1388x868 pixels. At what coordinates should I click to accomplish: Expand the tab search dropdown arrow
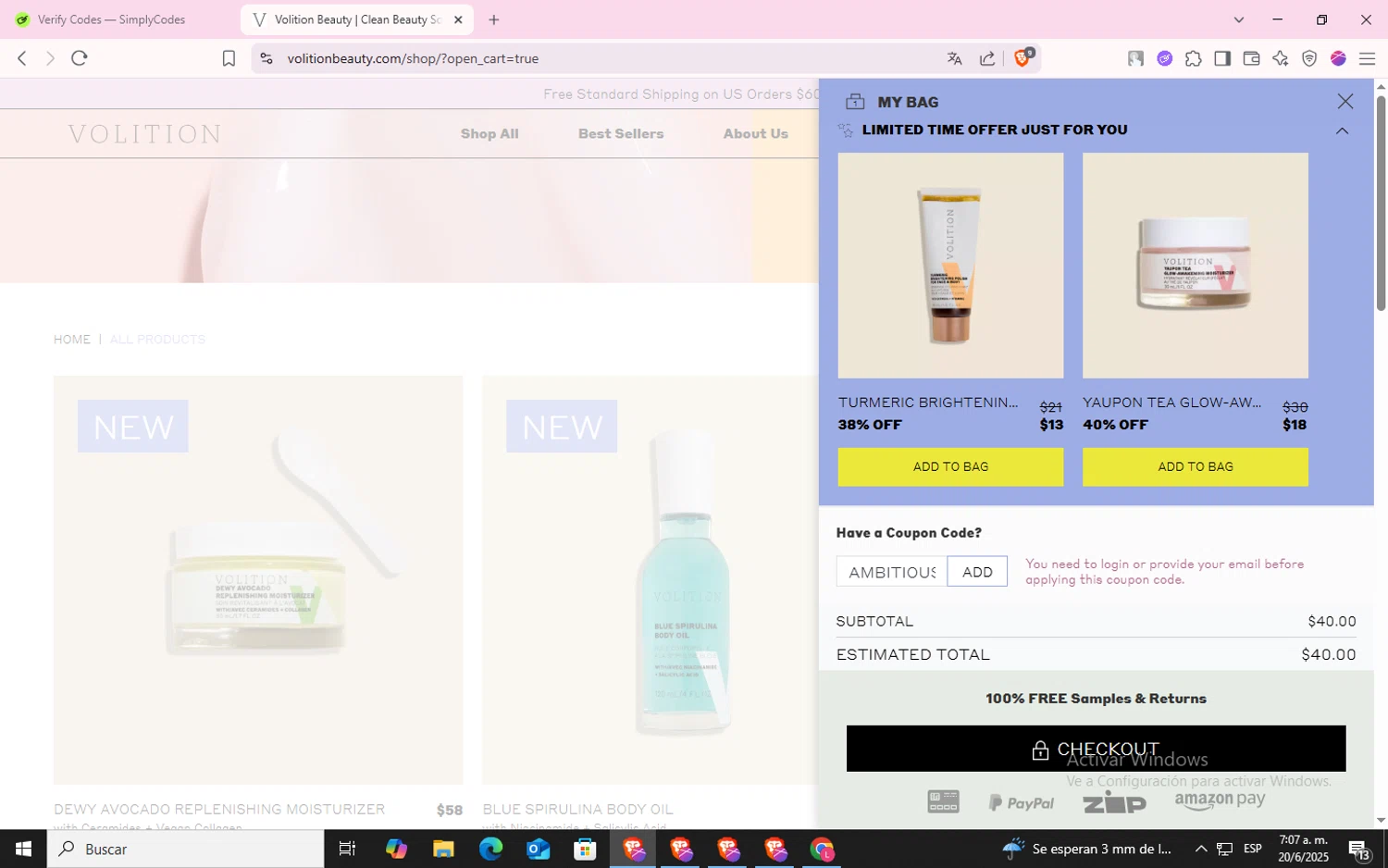click(1239, 19)
